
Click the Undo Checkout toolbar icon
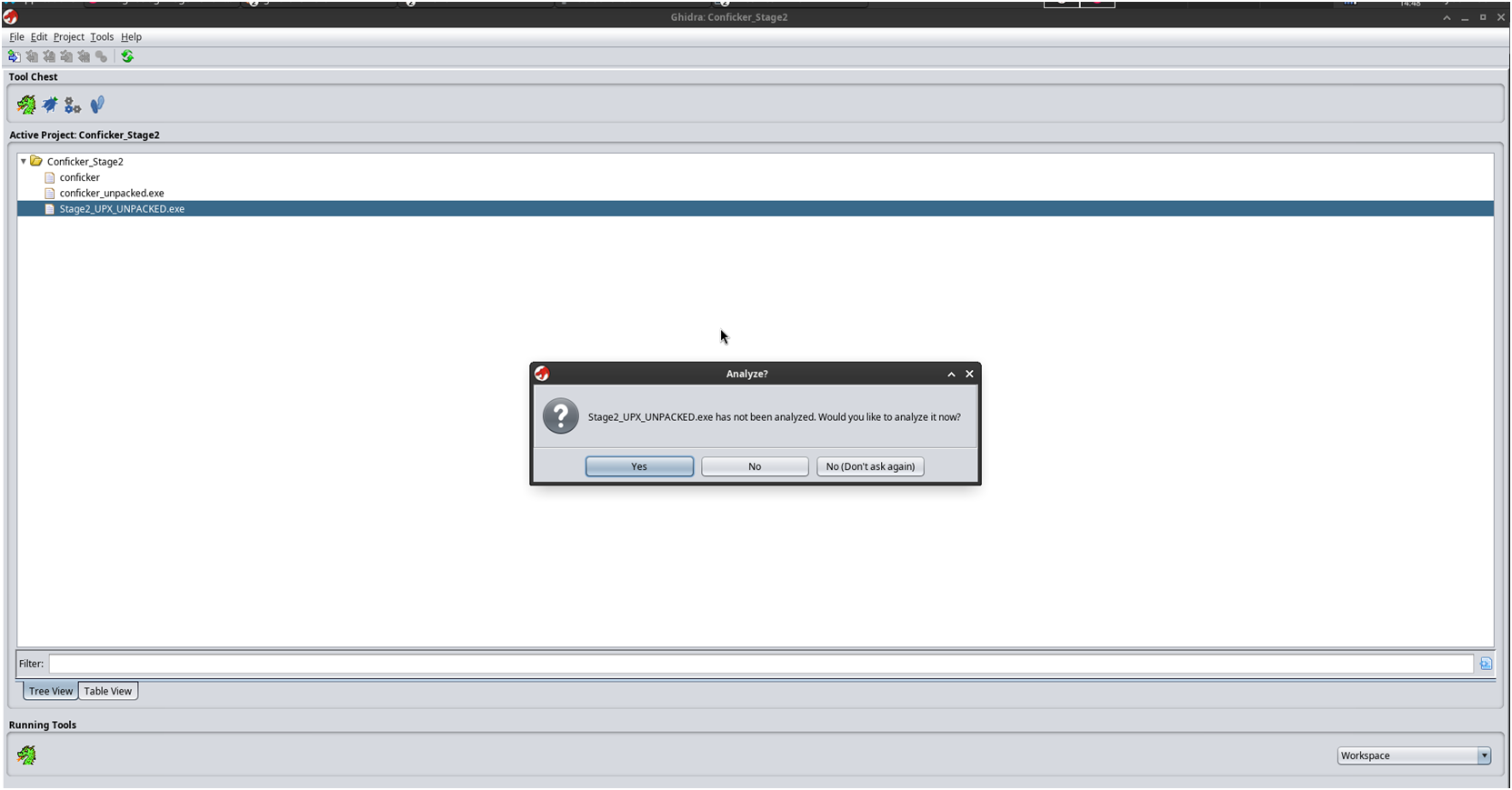pyautogui.click(x=84, y=56)
